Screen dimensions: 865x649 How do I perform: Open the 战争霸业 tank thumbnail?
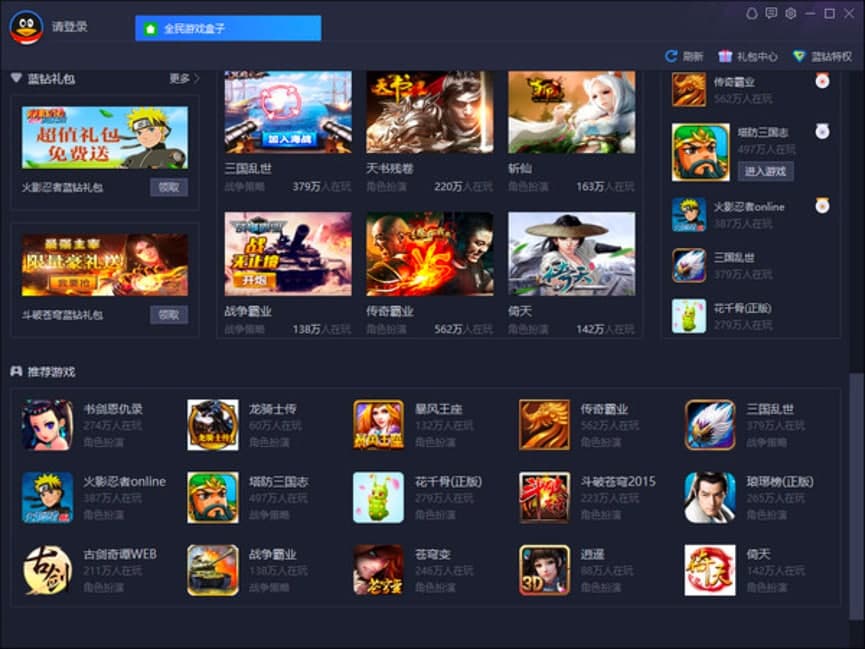(288, 254)
